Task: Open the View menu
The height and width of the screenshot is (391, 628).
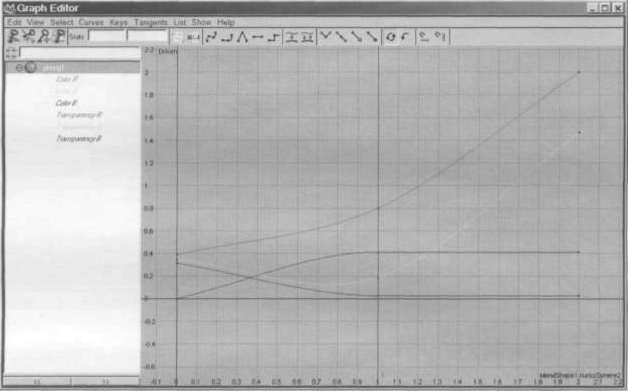Action: click(x=36, y=22)
